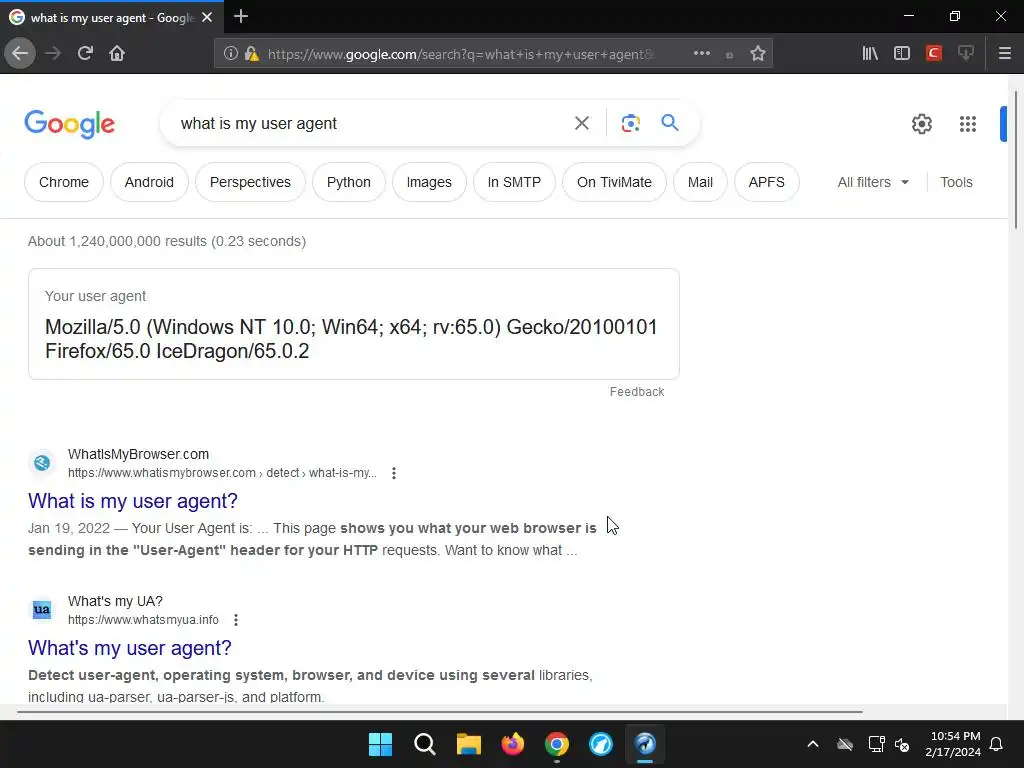Go back to the previous page
Screen dimensions: 1024x768
pos(20,53)
